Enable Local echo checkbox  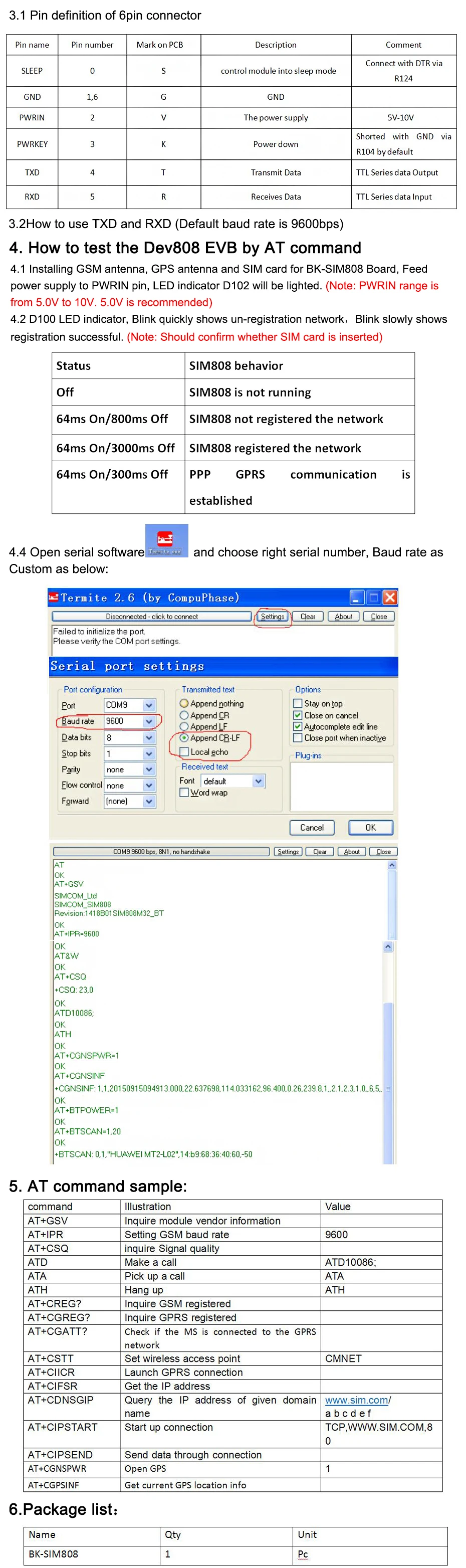coord(184,752)
